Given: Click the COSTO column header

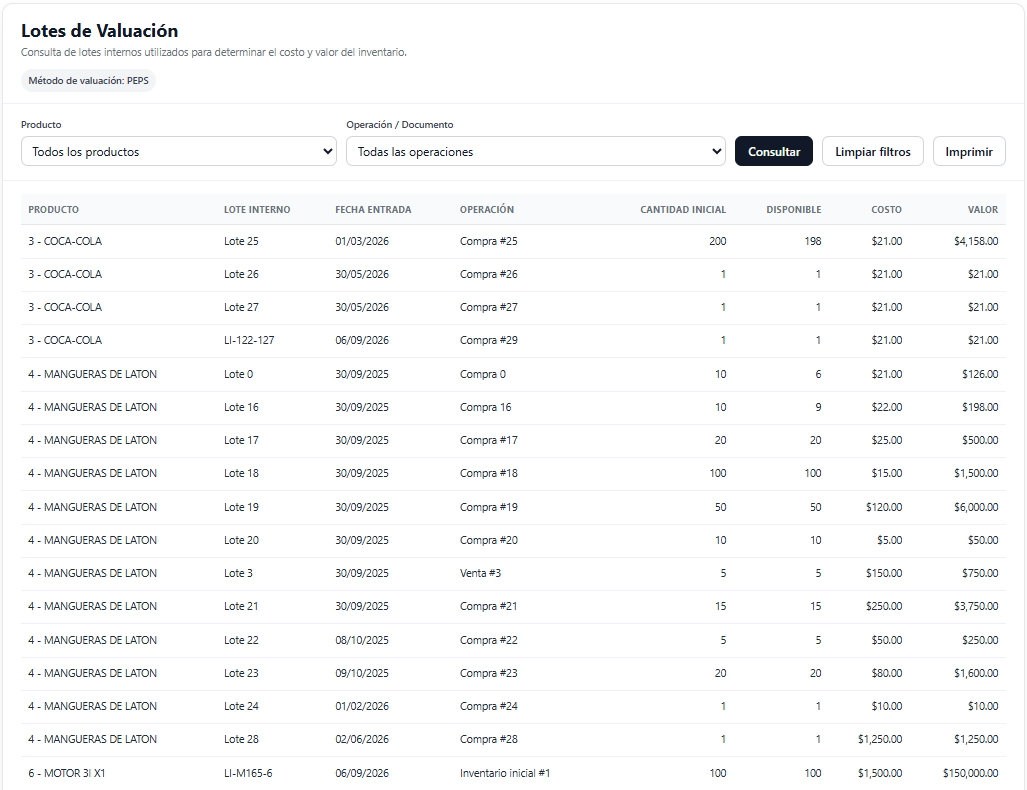Looking at the screenshot, I should pyautogui.click(x=886, y=210).
